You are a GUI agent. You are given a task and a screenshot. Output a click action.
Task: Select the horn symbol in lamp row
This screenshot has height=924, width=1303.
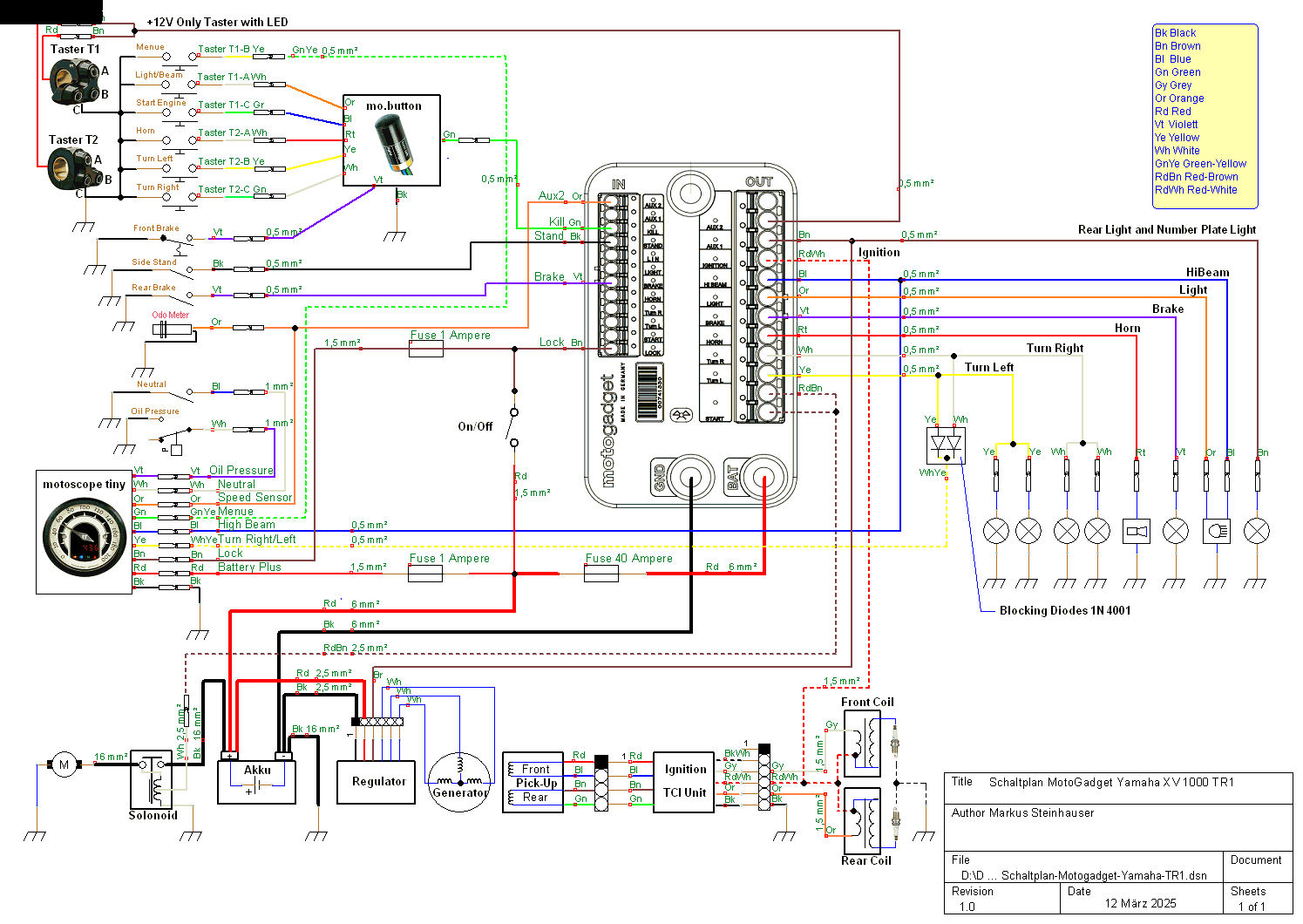1137,531
